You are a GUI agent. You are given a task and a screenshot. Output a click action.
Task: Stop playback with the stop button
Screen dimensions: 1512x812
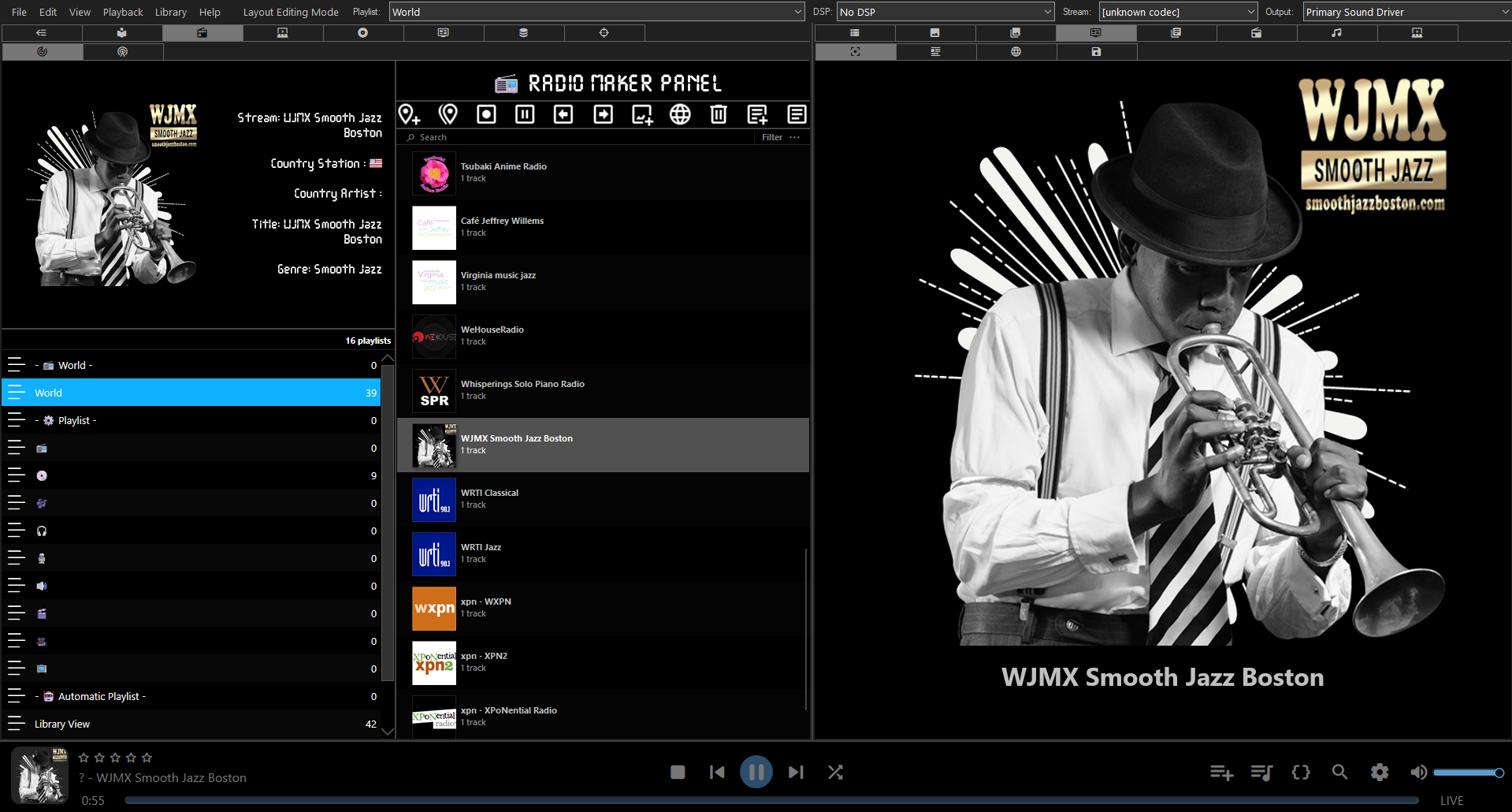(678, 773)
